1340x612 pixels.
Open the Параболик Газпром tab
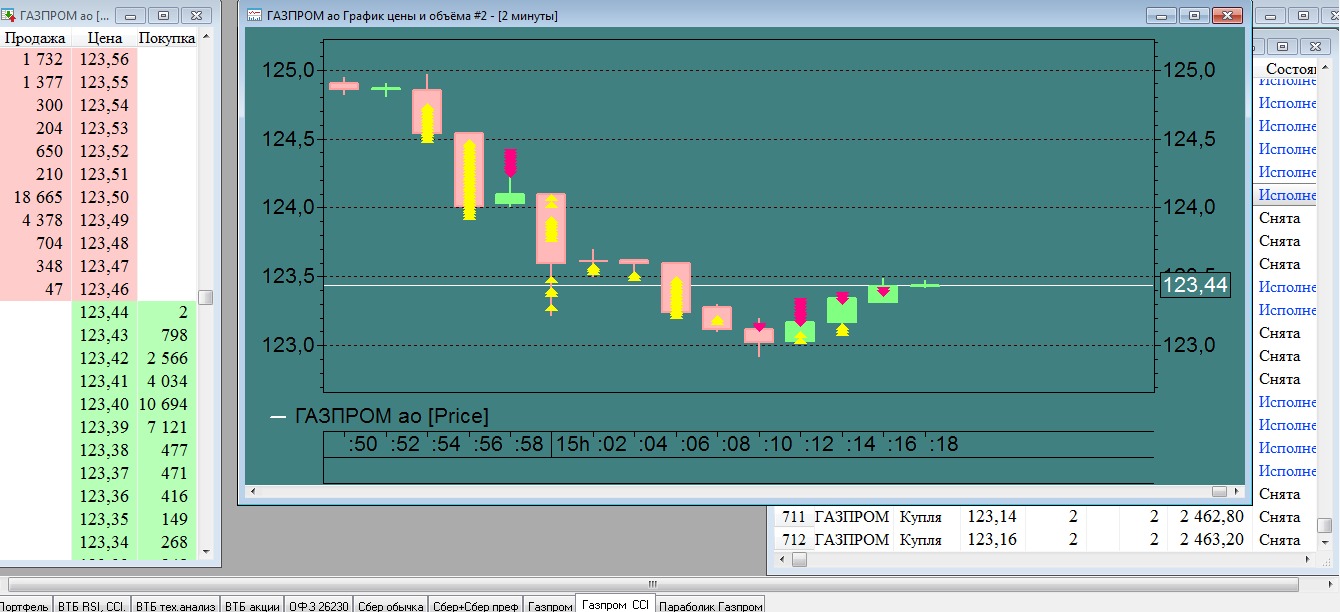coord(711,605)
